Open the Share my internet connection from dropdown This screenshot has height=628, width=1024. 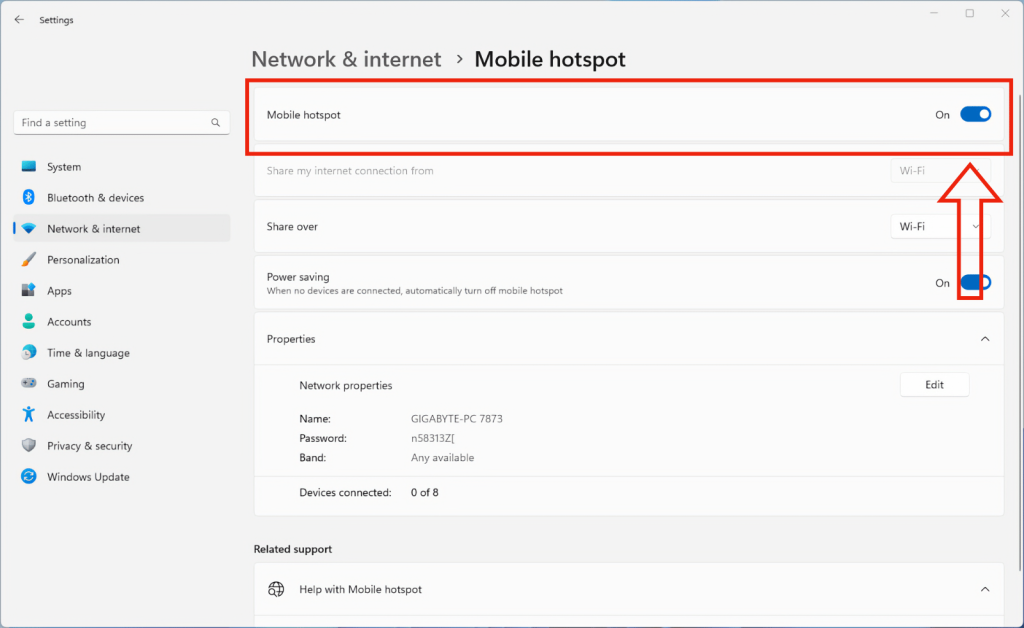940,171
